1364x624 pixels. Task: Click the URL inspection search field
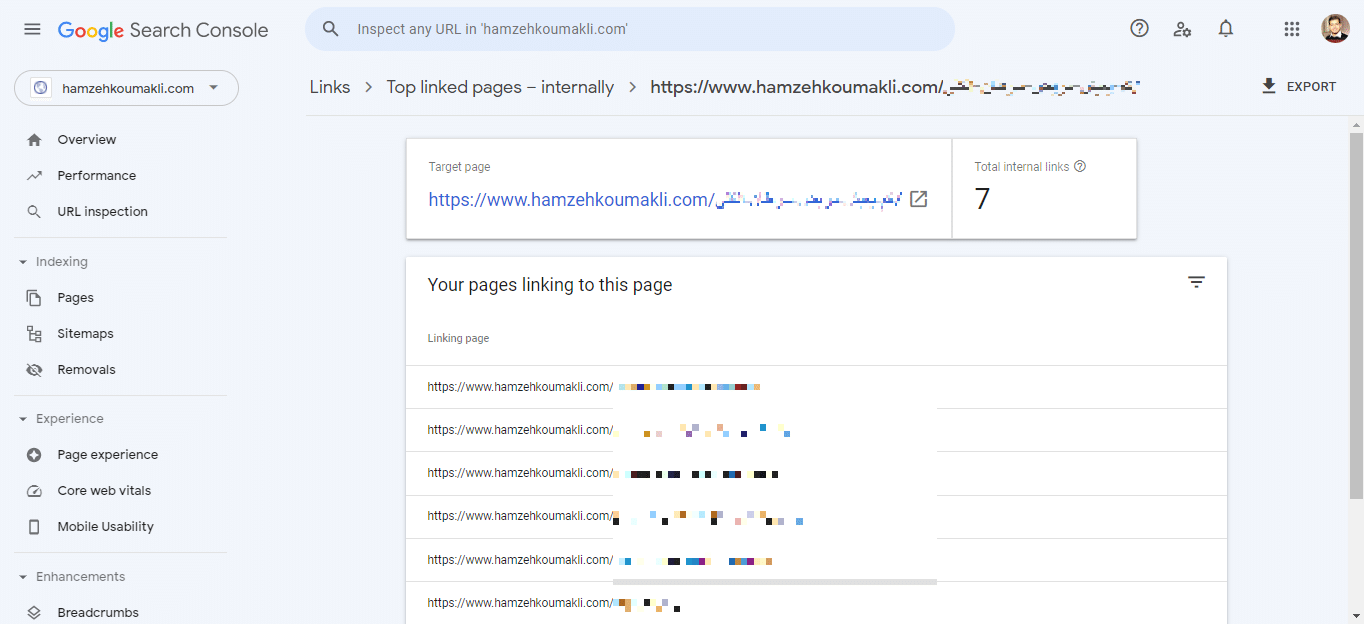click(x=640, y=29)
